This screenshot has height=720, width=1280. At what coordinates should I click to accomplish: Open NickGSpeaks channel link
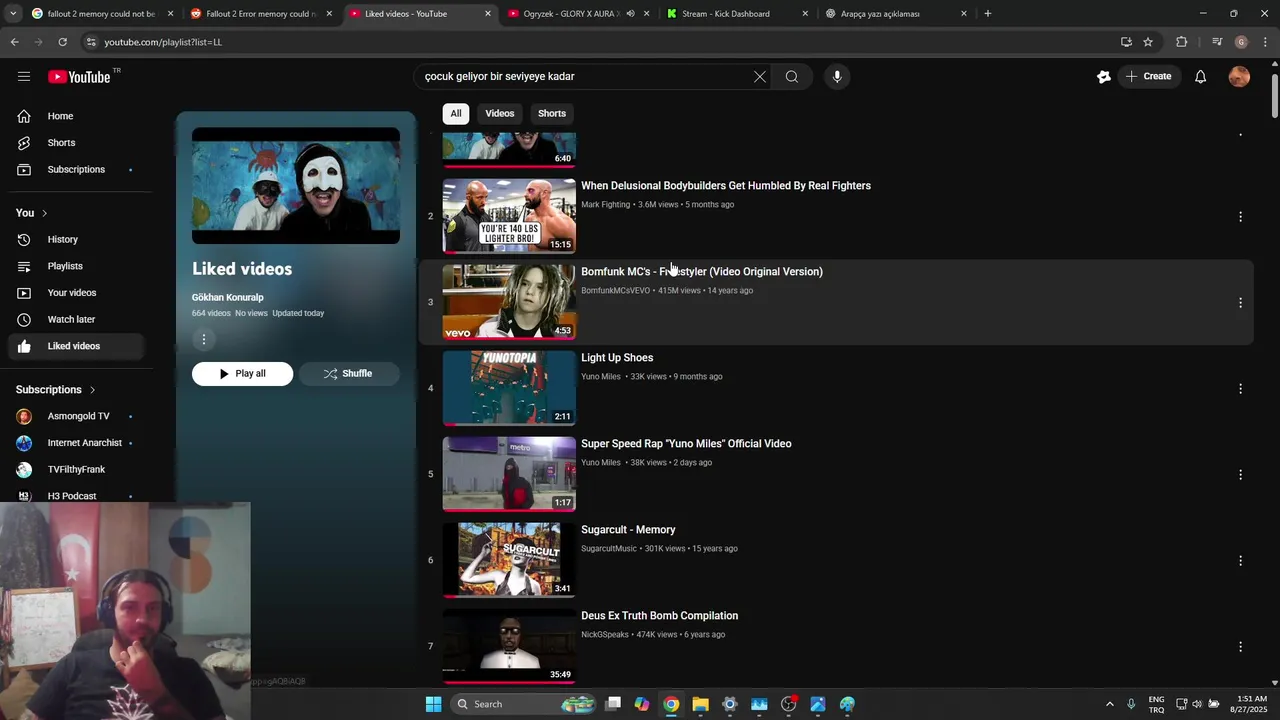605,635
